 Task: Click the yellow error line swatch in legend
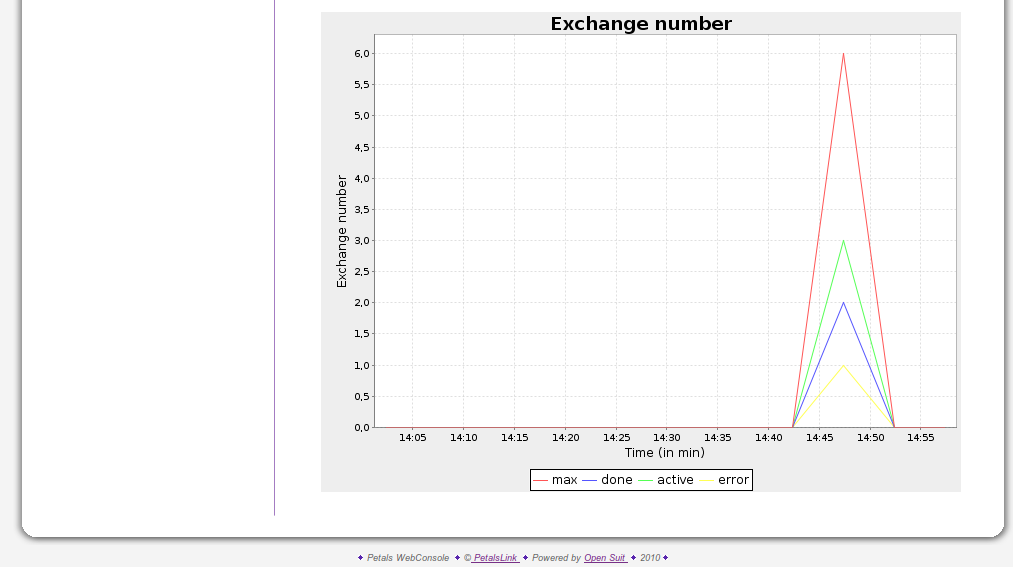point(707,481)
